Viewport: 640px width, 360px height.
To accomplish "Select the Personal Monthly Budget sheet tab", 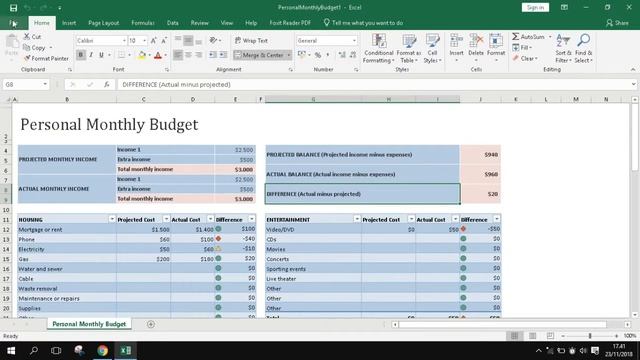I will [89, 324].
